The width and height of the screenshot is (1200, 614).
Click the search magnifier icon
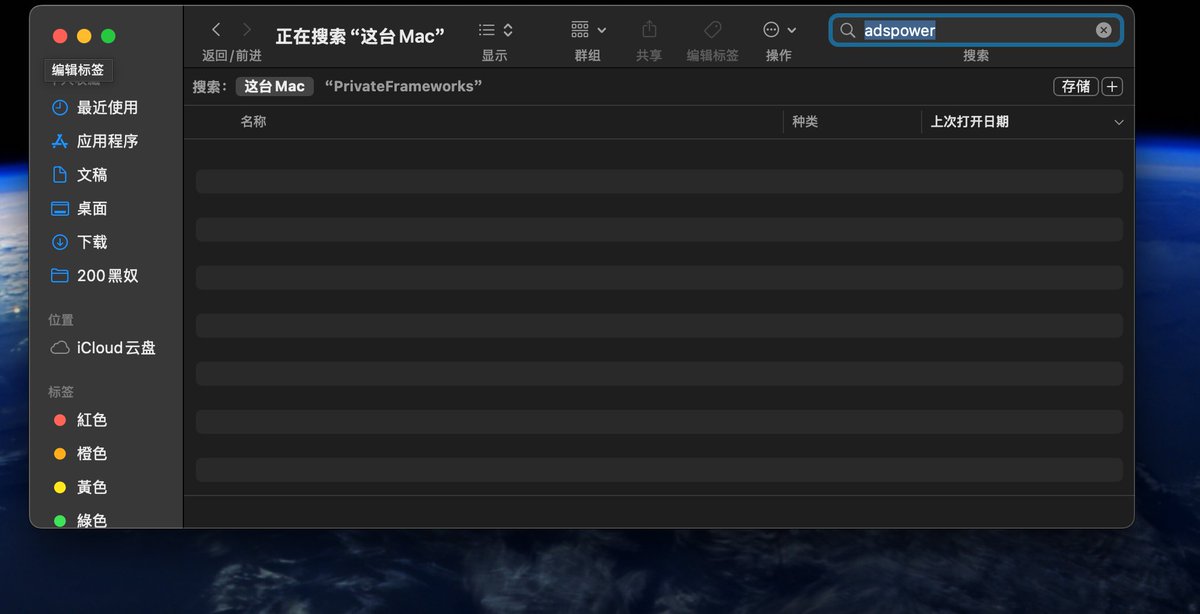pyautogui.click(x=847, y=30)
